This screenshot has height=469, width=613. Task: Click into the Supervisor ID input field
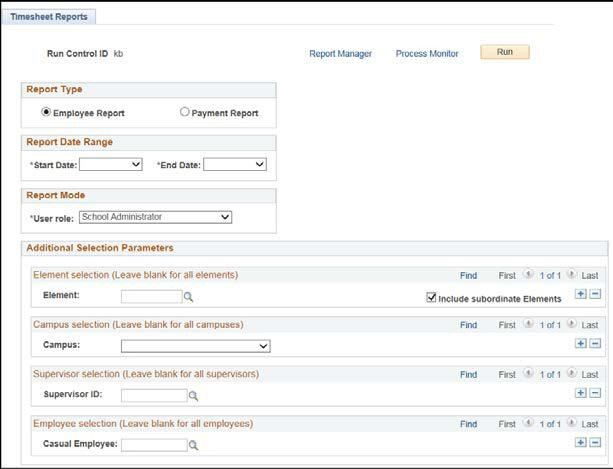tap(153, 395)
